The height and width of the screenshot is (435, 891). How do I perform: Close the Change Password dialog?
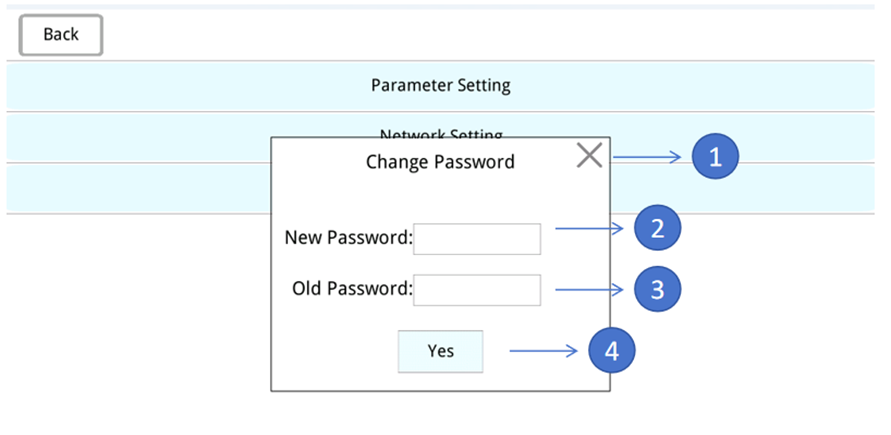tap(590, 155)
